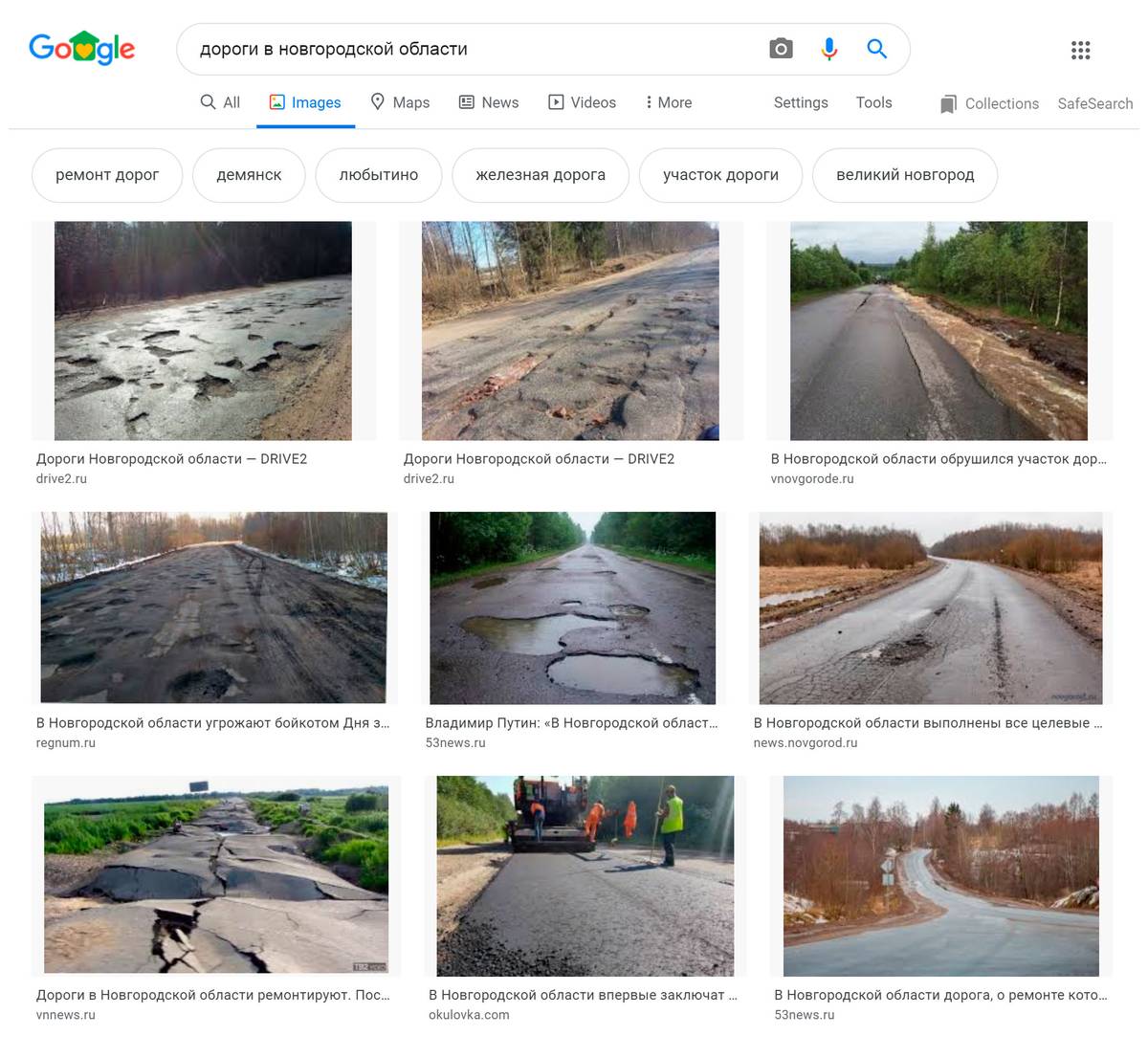Screen dimensions: 1148x1058
Task: Click inside the search query field
Action: 474,49
